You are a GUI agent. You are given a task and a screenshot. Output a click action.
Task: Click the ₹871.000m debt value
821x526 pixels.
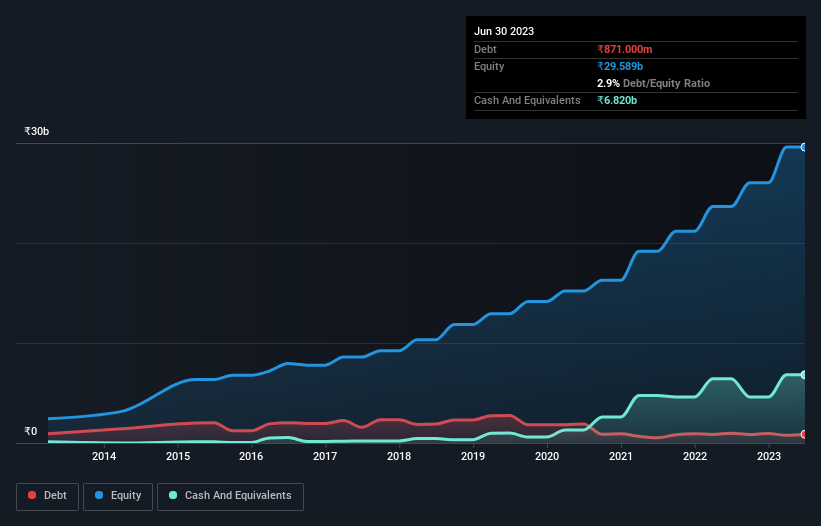coord(625,49)
